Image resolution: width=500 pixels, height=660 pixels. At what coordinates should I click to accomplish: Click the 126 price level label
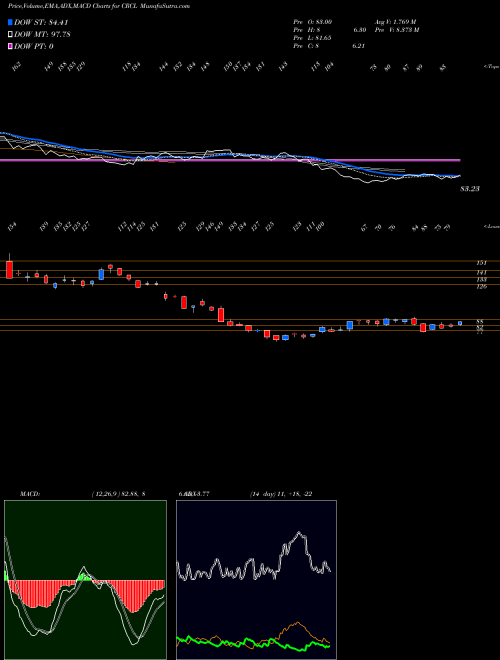point(481,287)
